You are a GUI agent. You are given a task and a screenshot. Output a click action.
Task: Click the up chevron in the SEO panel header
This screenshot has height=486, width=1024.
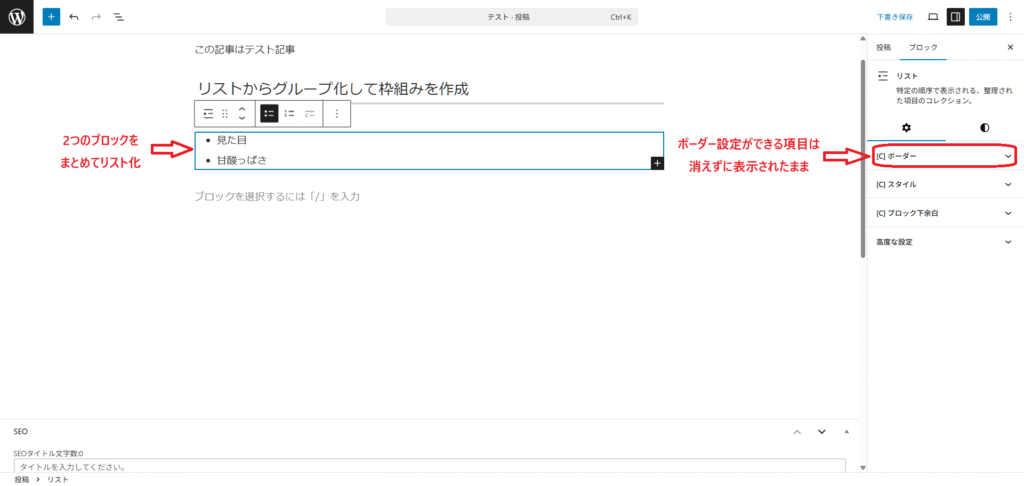click(797, 432)
